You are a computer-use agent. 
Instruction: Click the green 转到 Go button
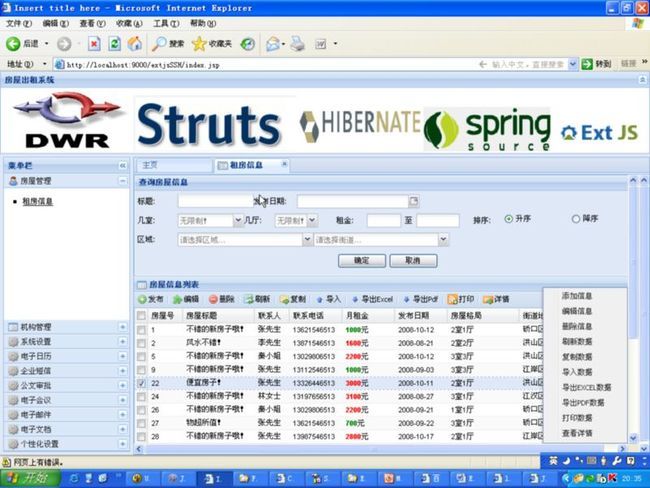(597, 64)
